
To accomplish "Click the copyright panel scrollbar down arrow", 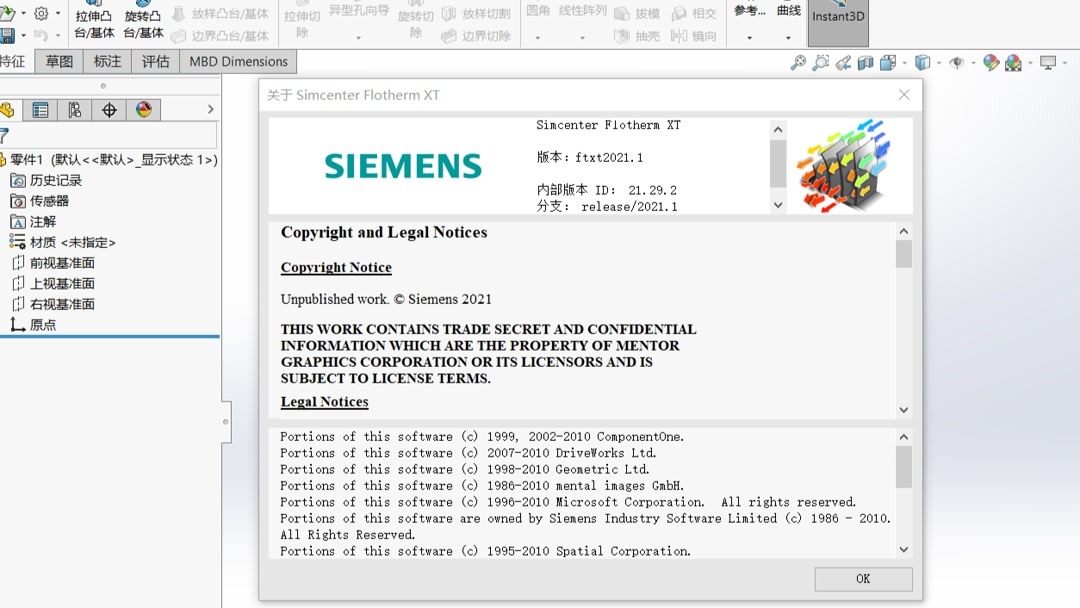I will (903, 409).
